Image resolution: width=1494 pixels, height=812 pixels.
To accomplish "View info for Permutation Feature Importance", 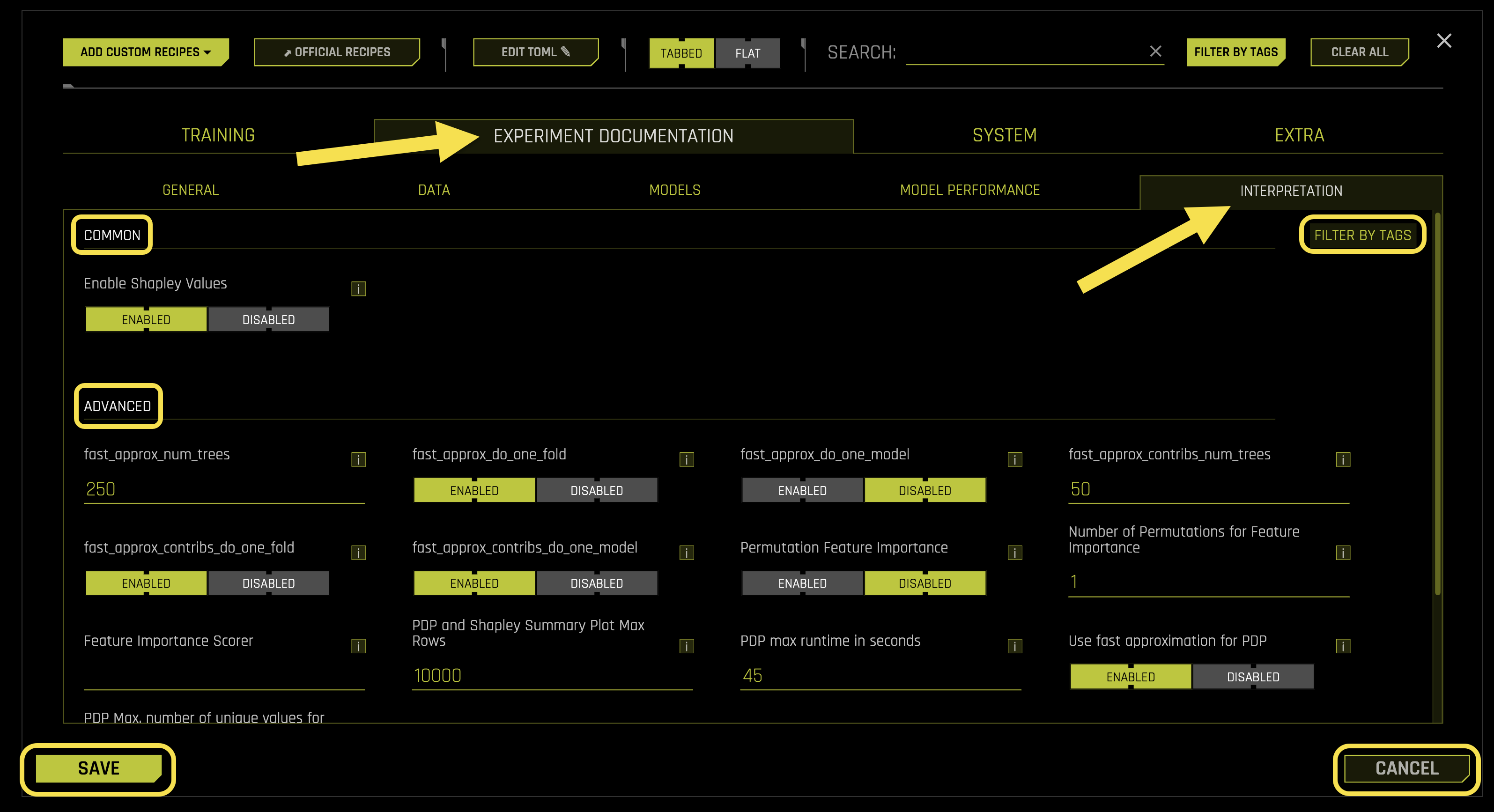I will click(x=1014, y=552).
